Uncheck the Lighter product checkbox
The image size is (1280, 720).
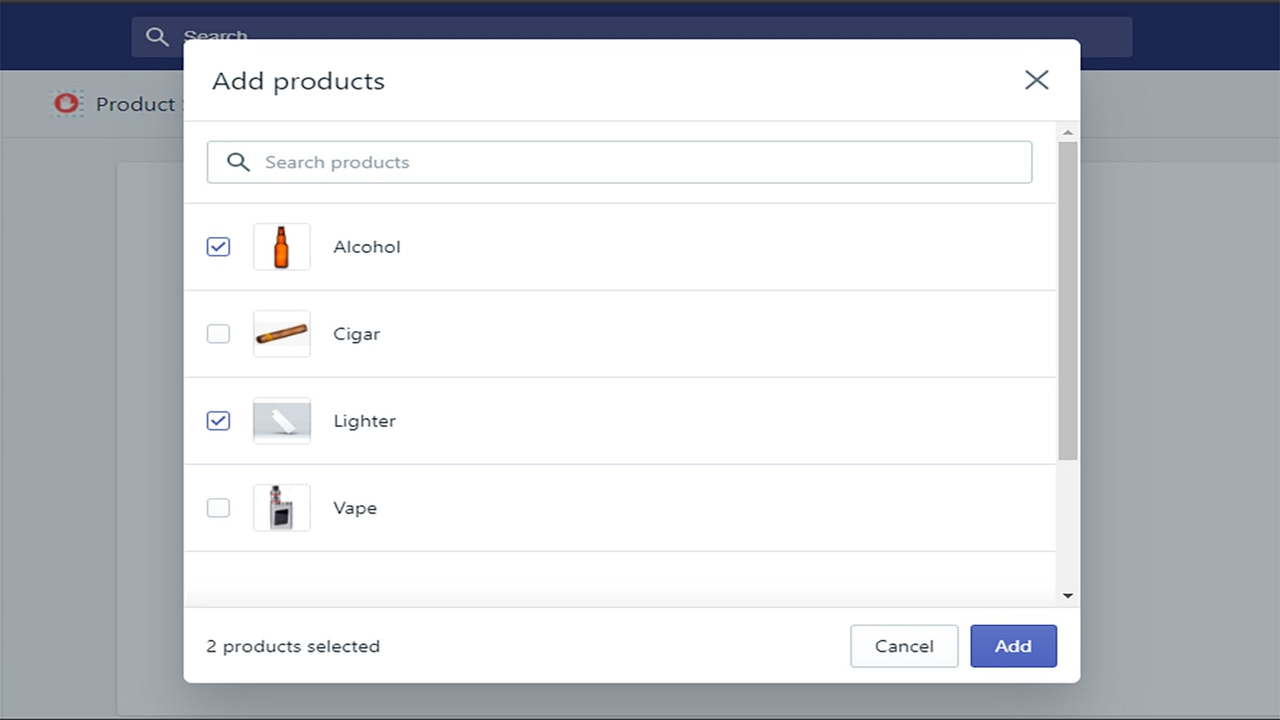(218, 420)
